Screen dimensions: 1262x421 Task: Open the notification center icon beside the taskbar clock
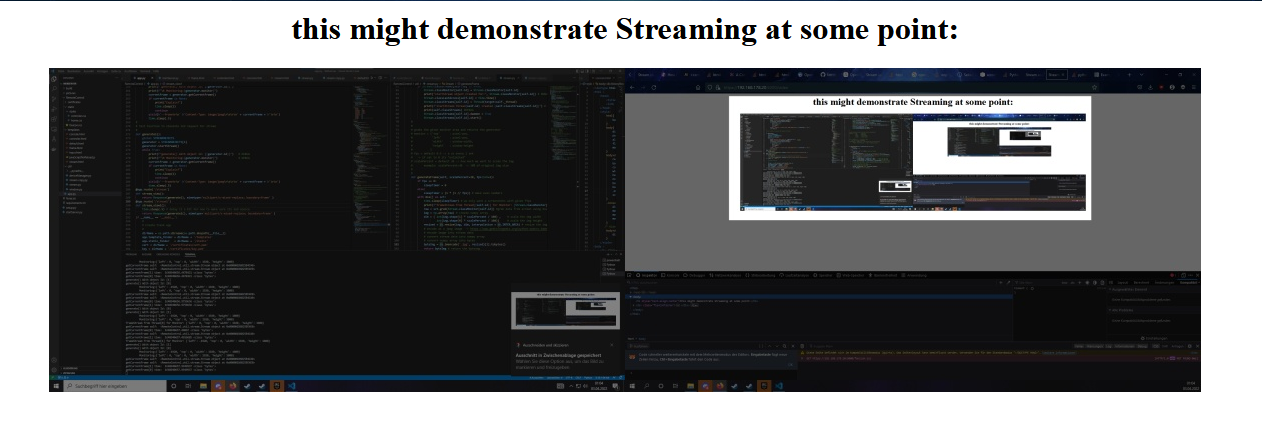(616, 386)
